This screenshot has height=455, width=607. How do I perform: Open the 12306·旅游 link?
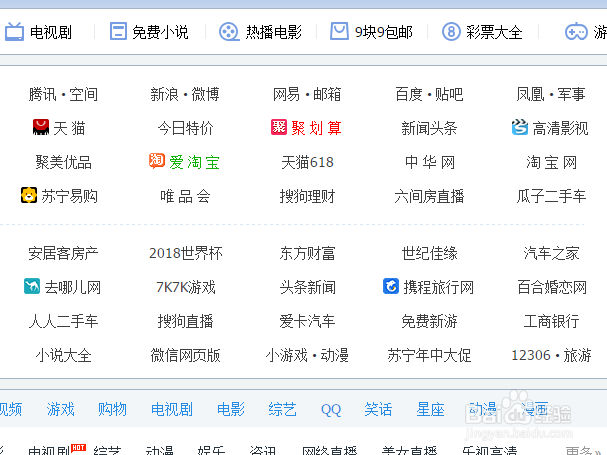551,355
